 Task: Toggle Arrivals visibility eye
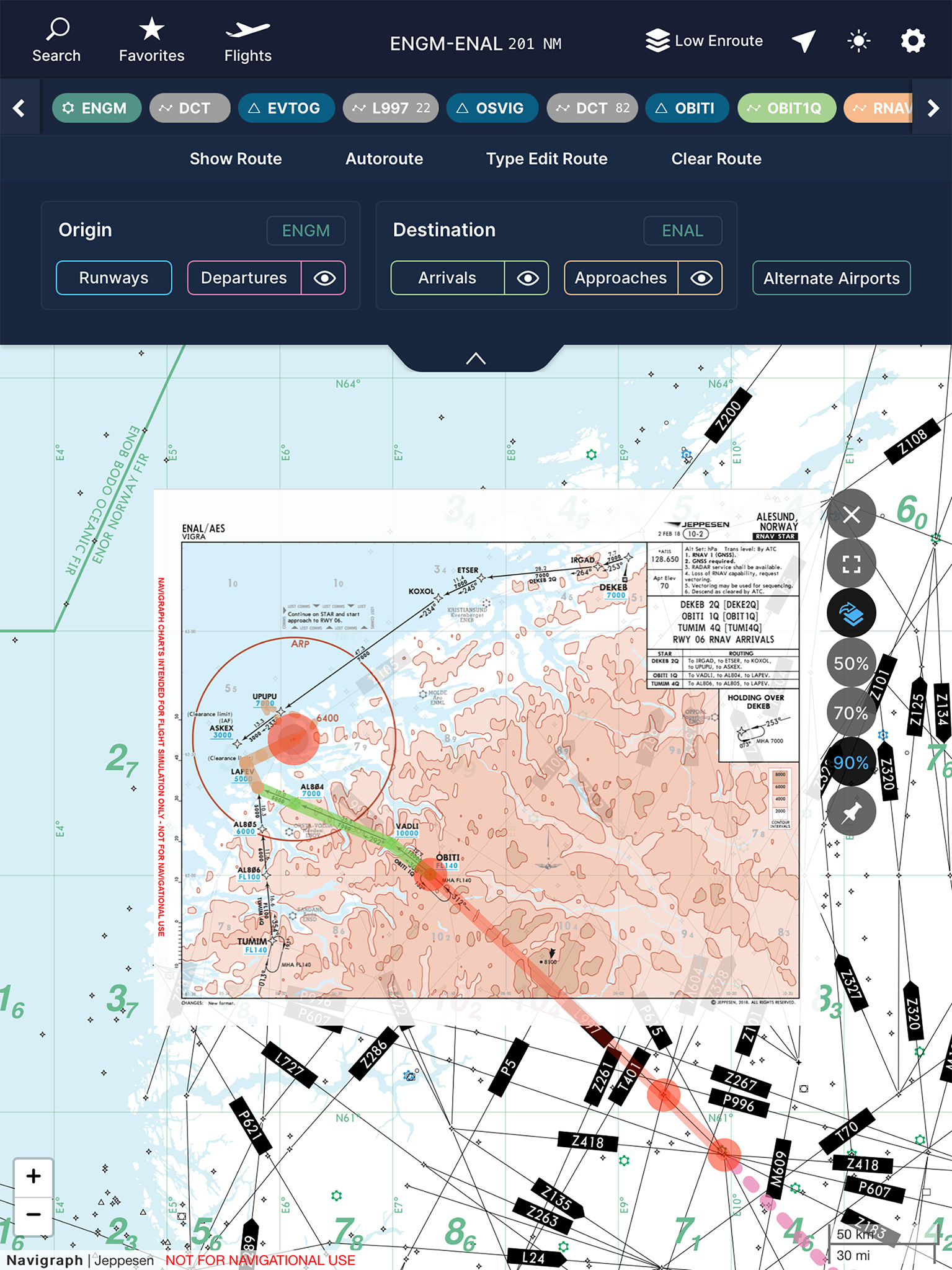click(x=527, y=278)
